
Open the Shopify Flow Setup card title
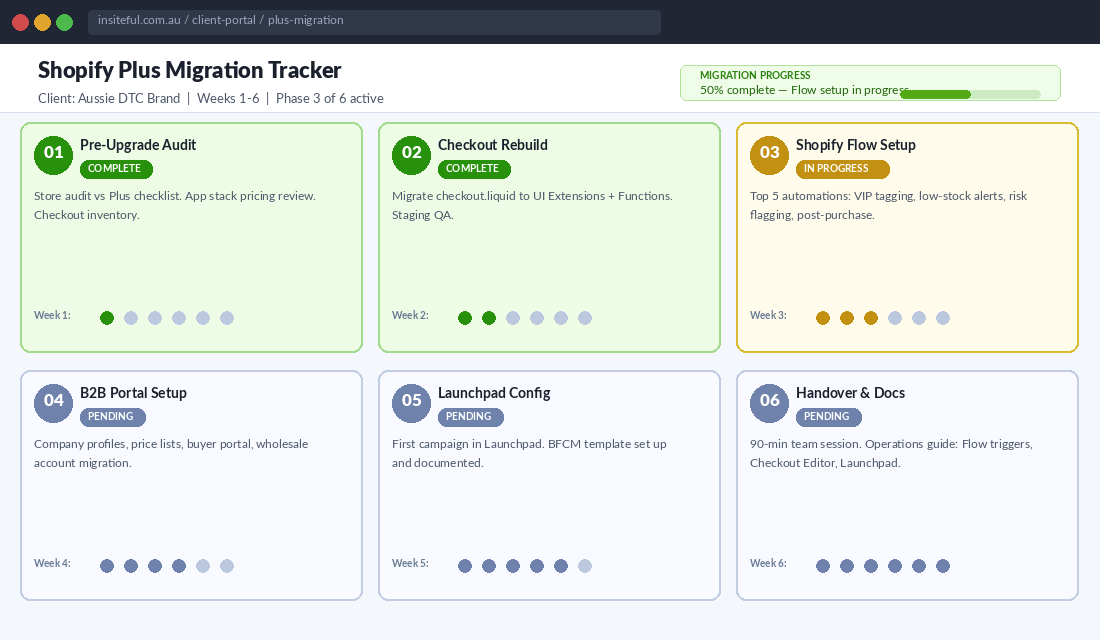point(855,145)
